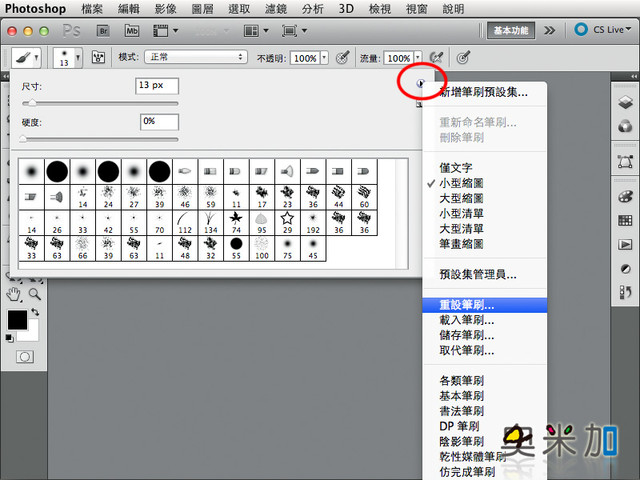Toggle tablet pressure for size
This screenshot has width=640, height=480.
[x=463, y=58]
